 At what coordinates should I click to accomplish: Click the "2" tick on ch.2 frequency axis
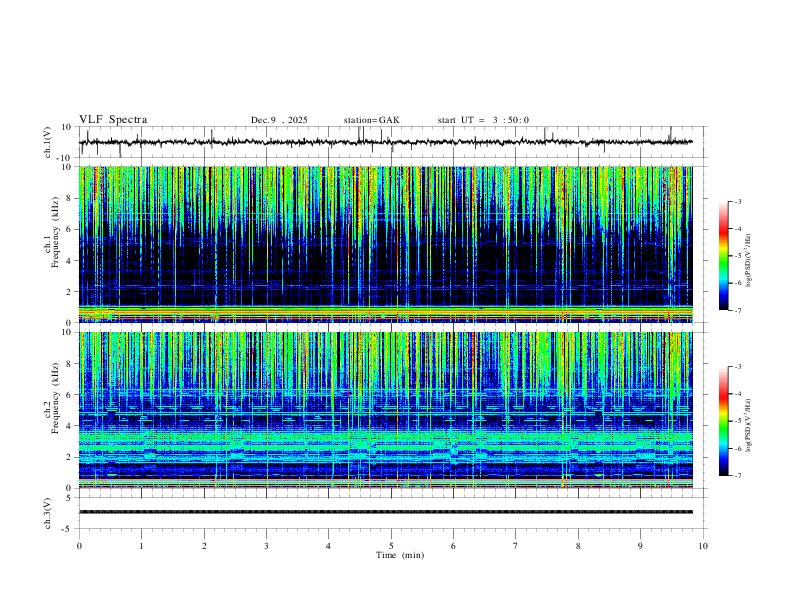[69, 457]
